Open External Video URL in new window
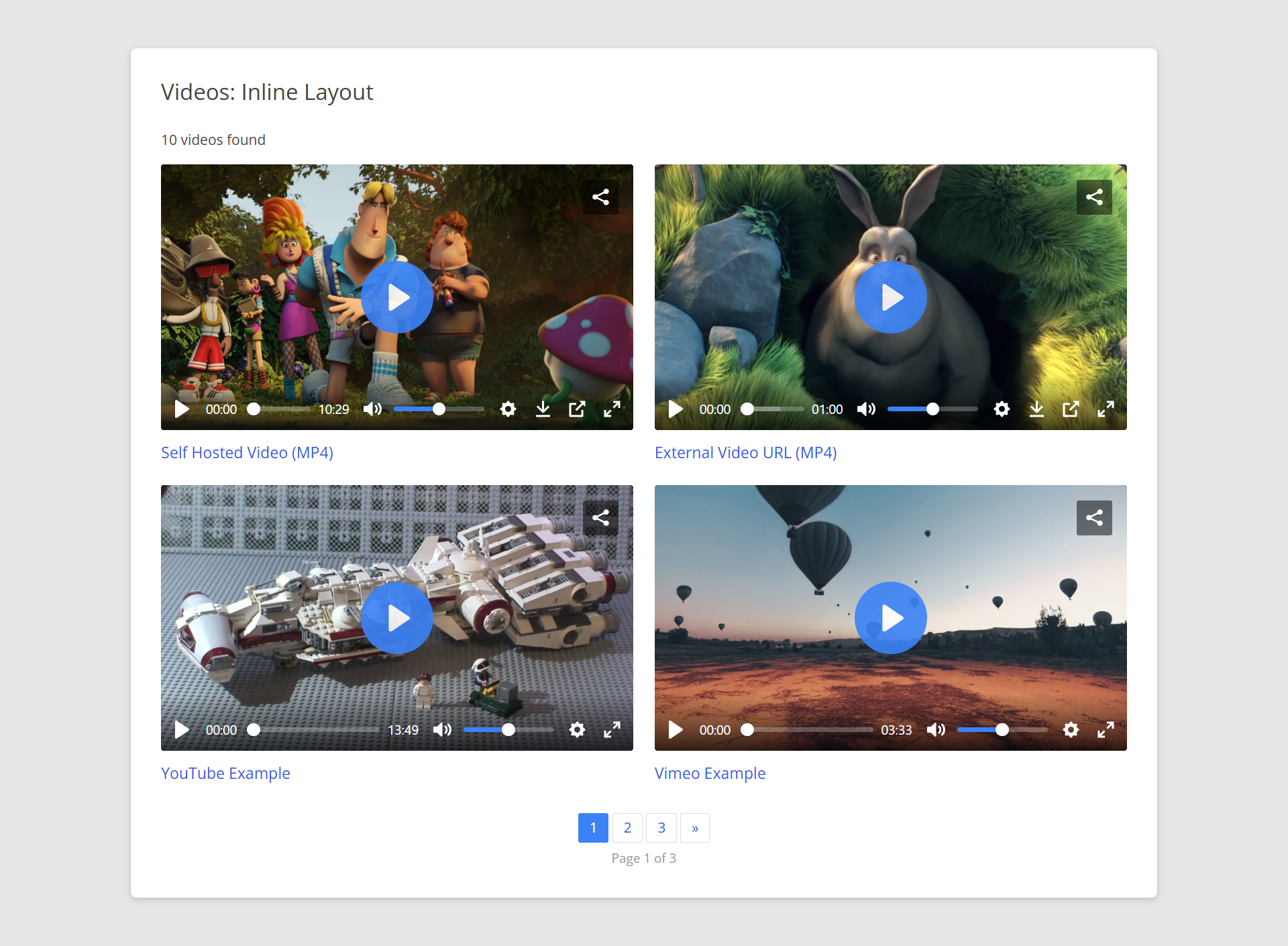This screenshot has height=946, width=1288. point(1071,409)
